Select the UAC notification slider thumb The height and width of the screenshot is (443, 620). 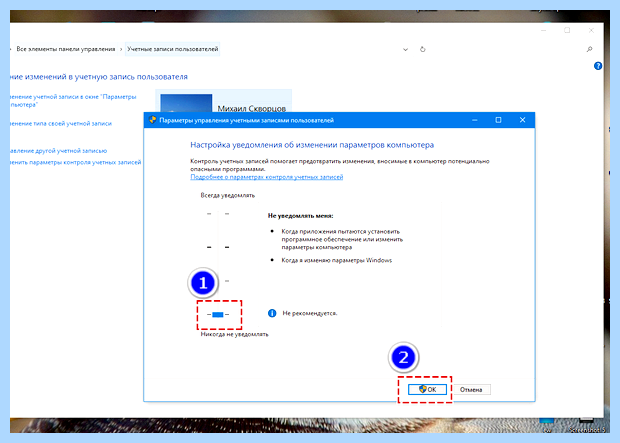[218, 314]
